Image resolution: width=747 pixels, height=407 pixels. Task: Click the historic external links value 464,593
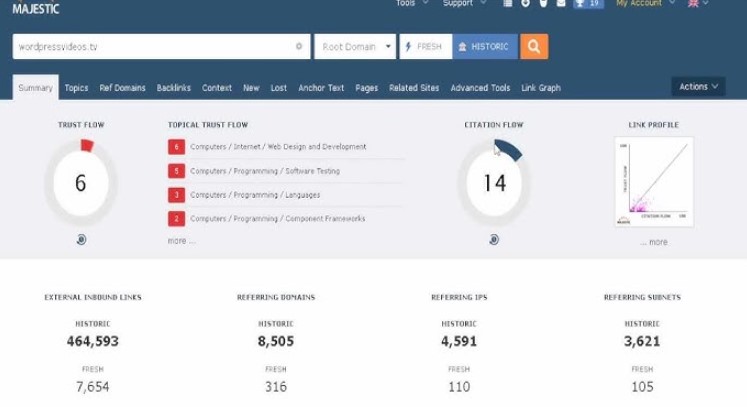[x=93, y=341]
